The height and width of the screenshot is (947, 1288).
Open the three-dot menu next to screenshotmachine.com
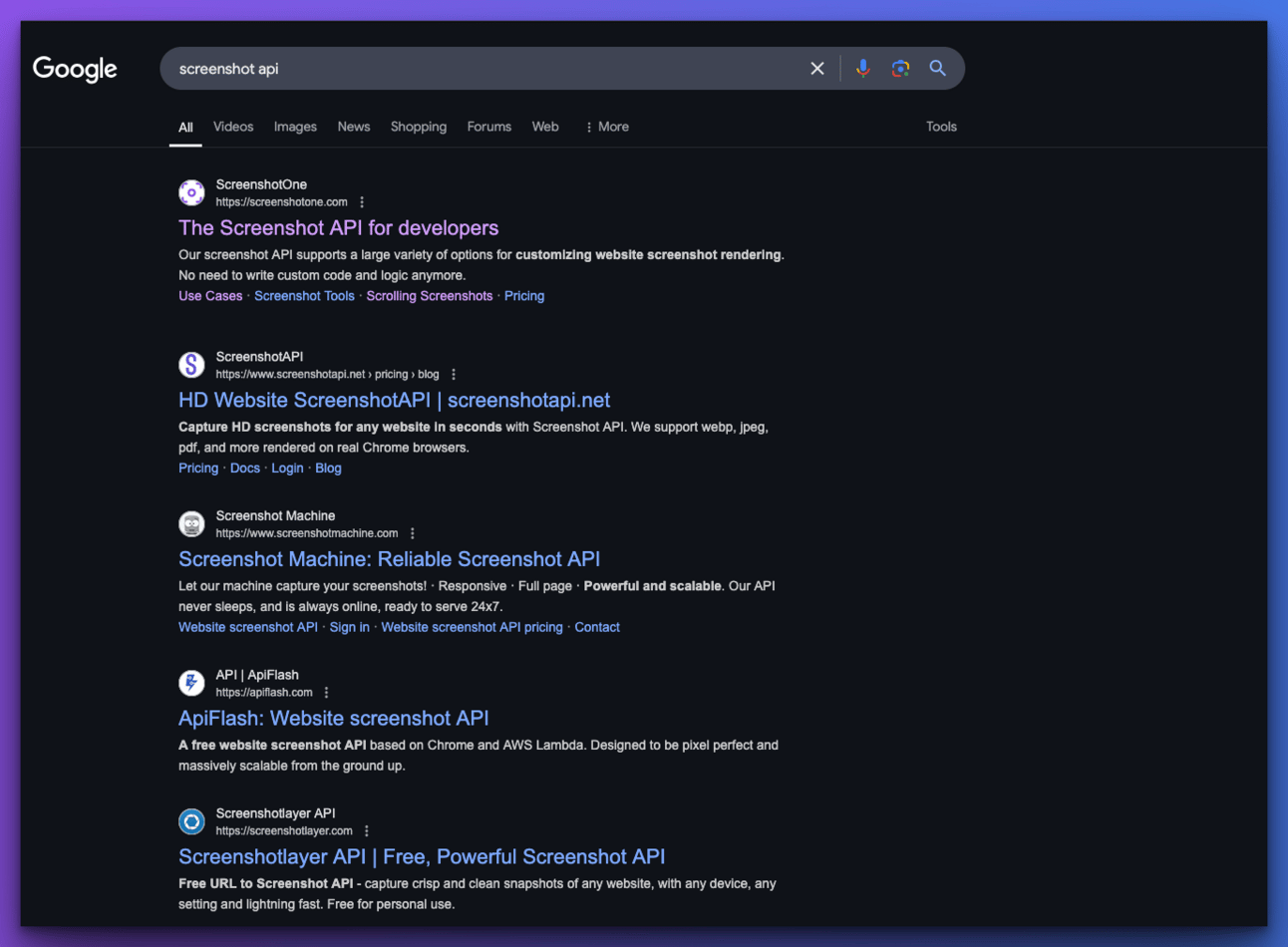(x=413, y=533)
